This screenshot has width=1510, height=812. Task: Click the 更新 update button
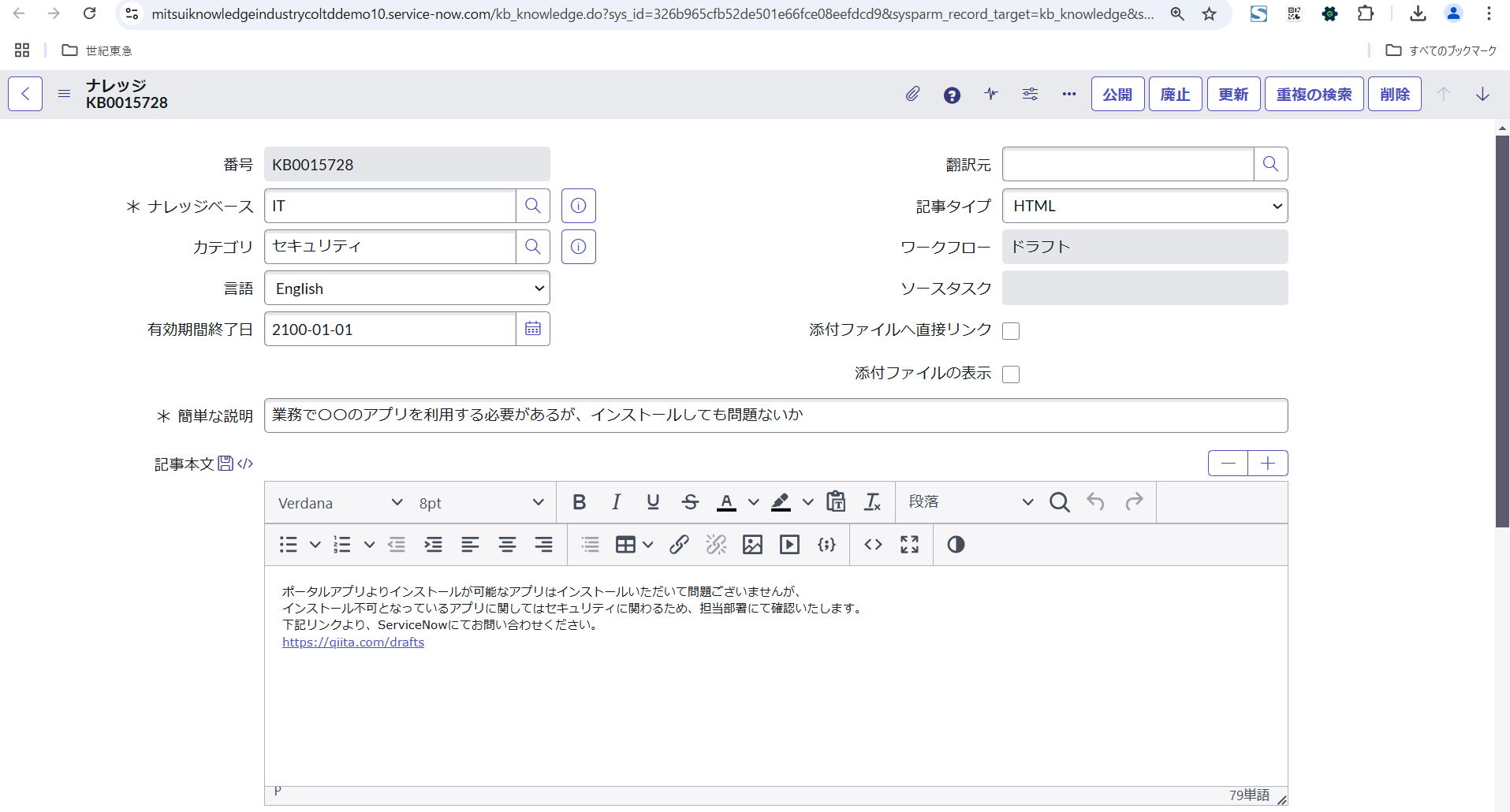click(1233, 94)
